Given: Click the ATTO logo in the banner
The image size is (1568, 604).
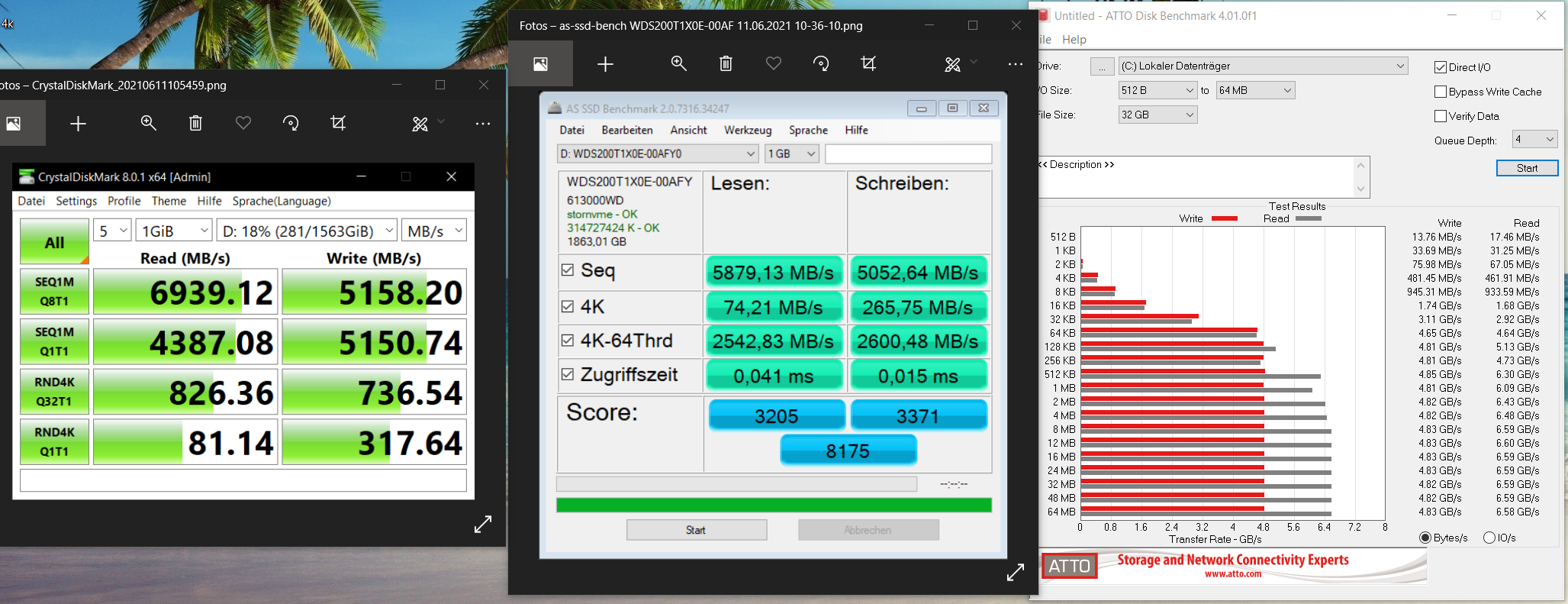Looking at the screenshot, I should 1070,566.
